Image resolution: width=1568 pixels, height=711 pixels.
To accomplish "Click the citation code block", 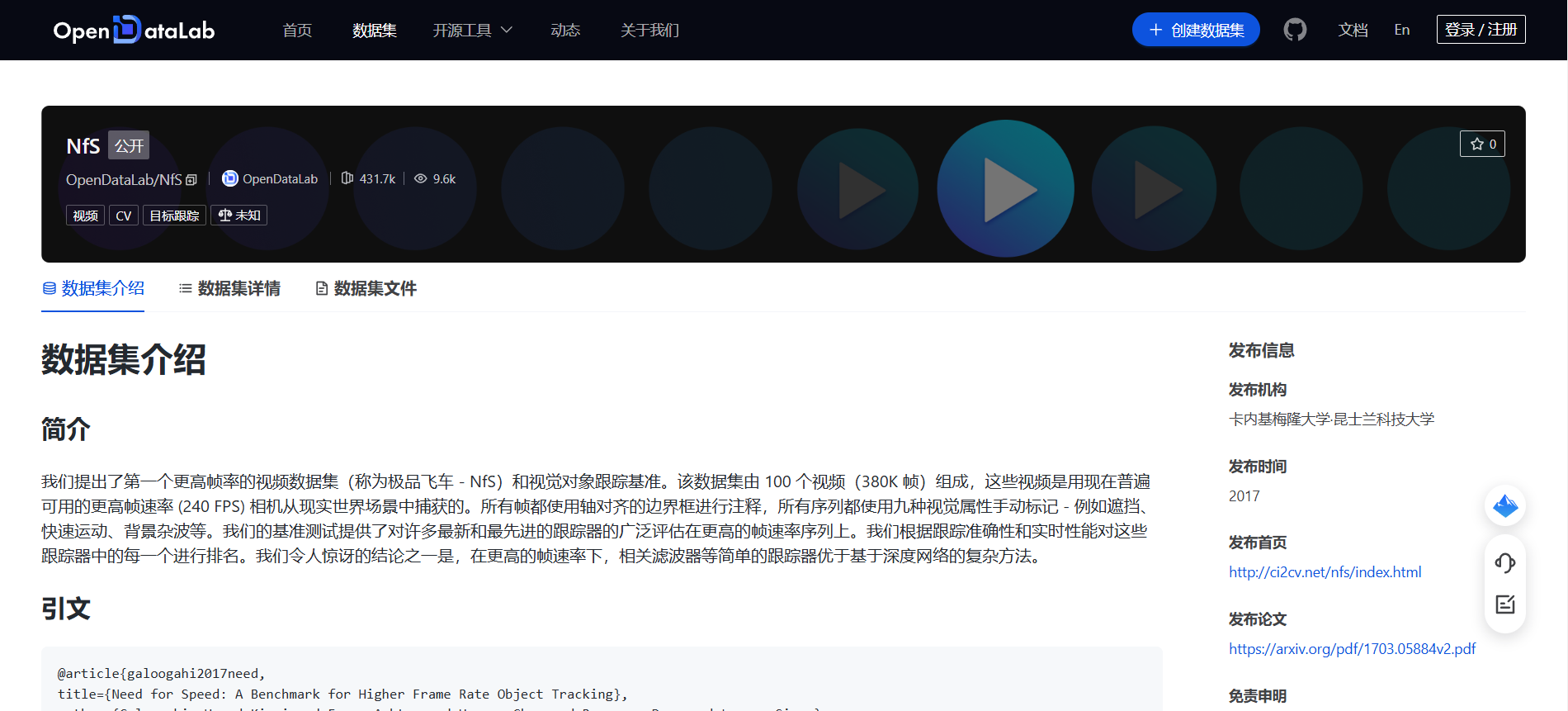I will [602, 679].
